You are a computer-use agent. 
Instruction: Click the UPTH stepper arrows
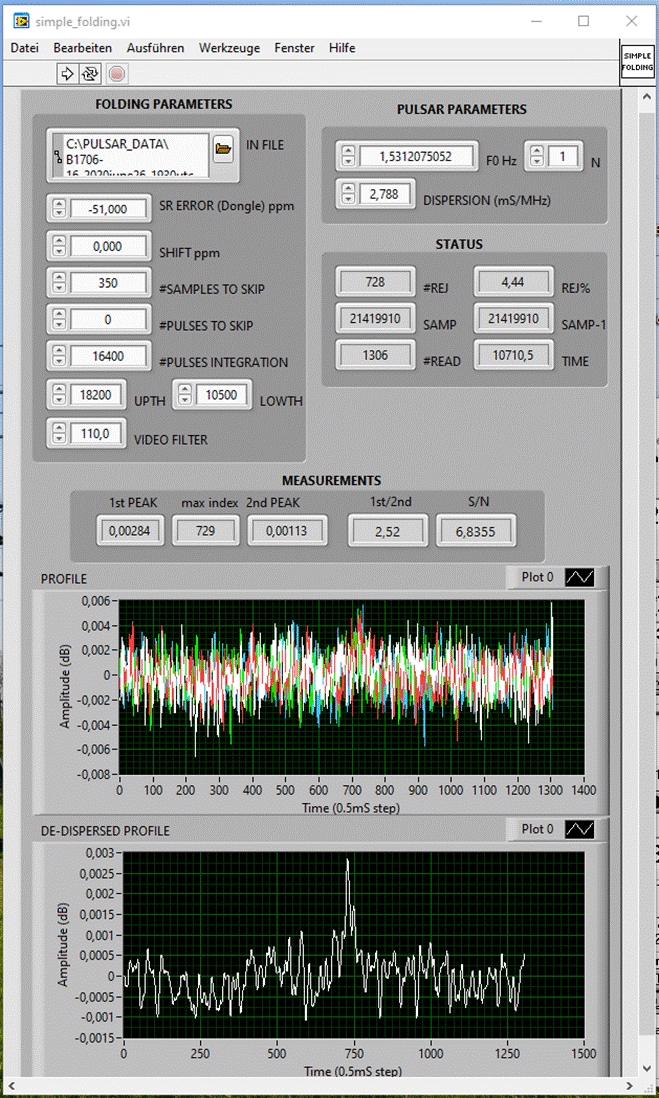point(59,395)
